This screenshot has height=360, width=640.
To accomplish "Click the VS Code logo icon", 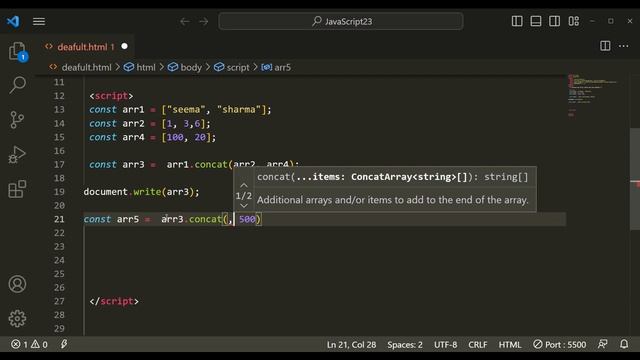I will point(13,21).
